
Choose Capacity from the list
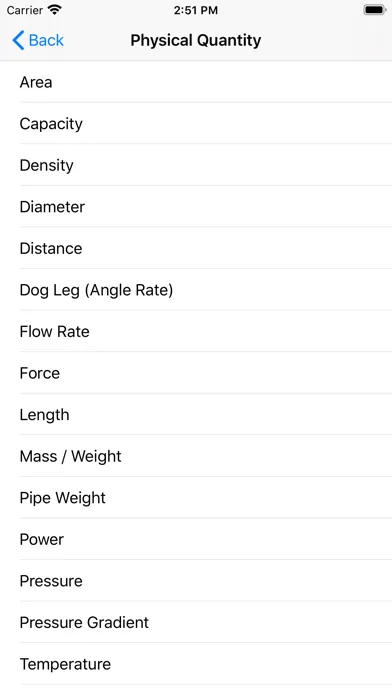point(196,123)
